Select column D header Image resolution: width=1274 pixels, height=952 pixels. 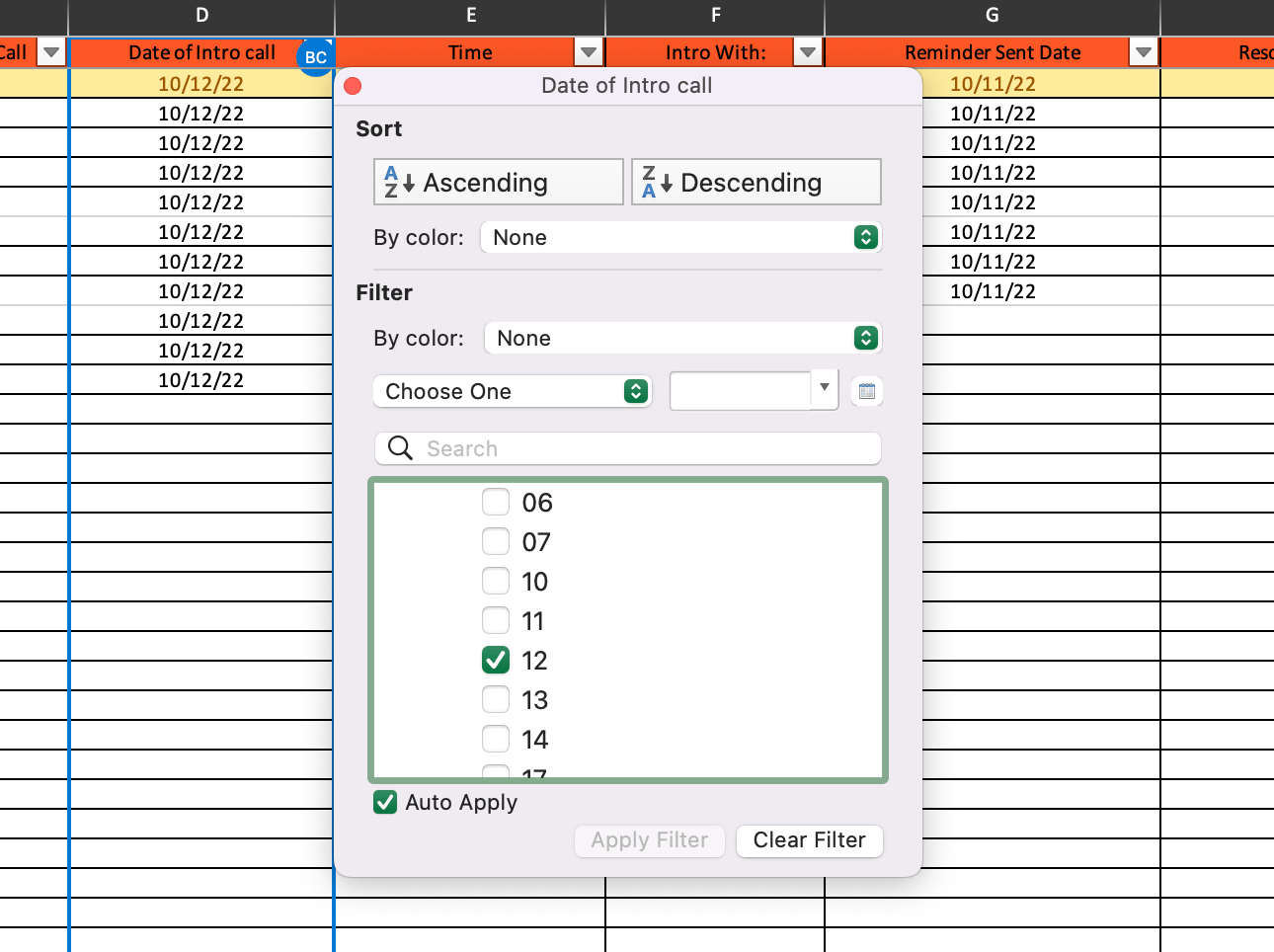pyautogui.click(x=202, y=15)
